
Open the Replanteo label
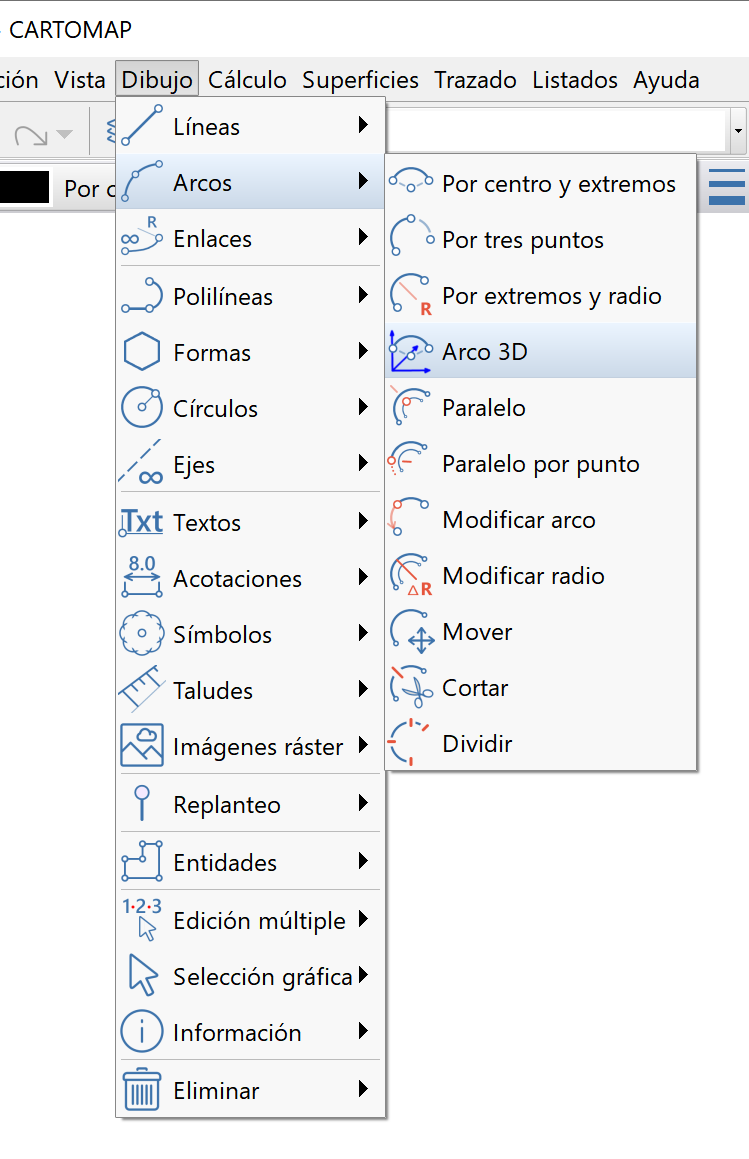(227, 804)
